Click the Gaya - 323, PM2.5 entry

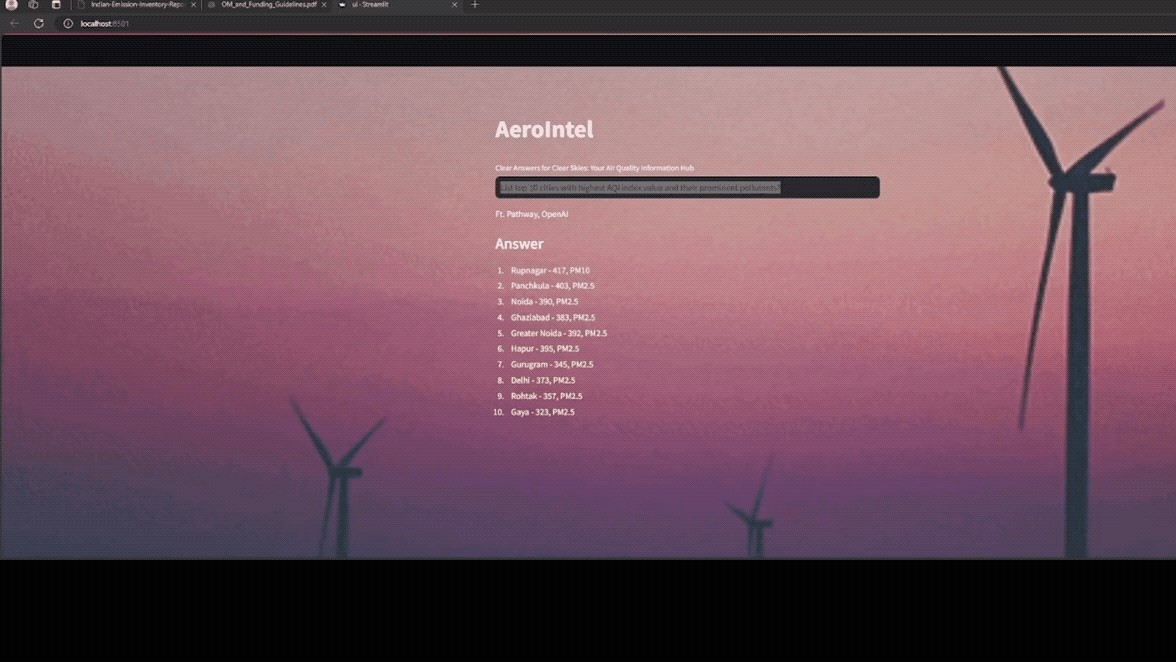542,412
